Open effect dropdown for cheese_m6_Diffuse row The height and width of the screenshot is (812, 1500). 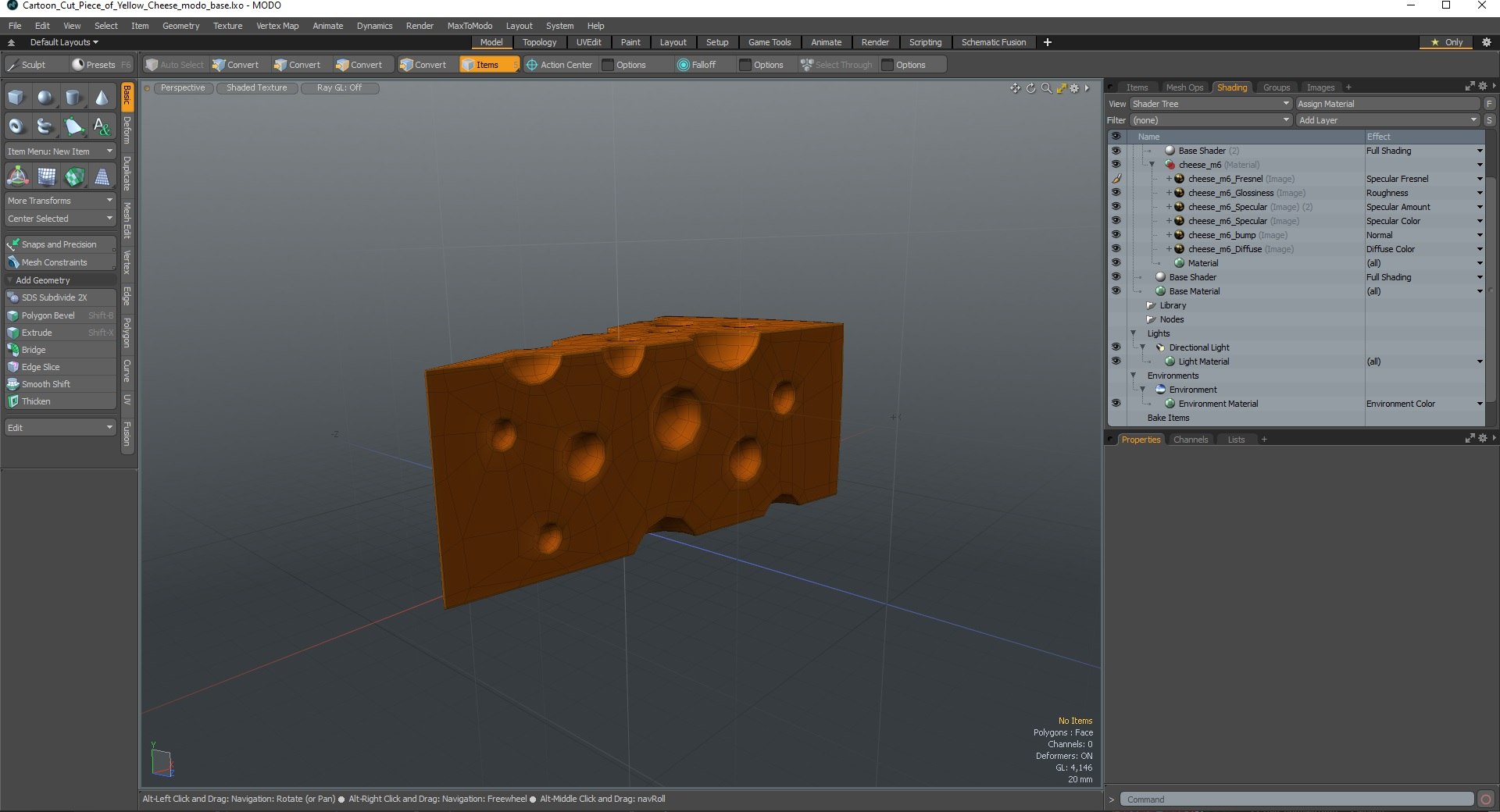(x=1479, y=249)
